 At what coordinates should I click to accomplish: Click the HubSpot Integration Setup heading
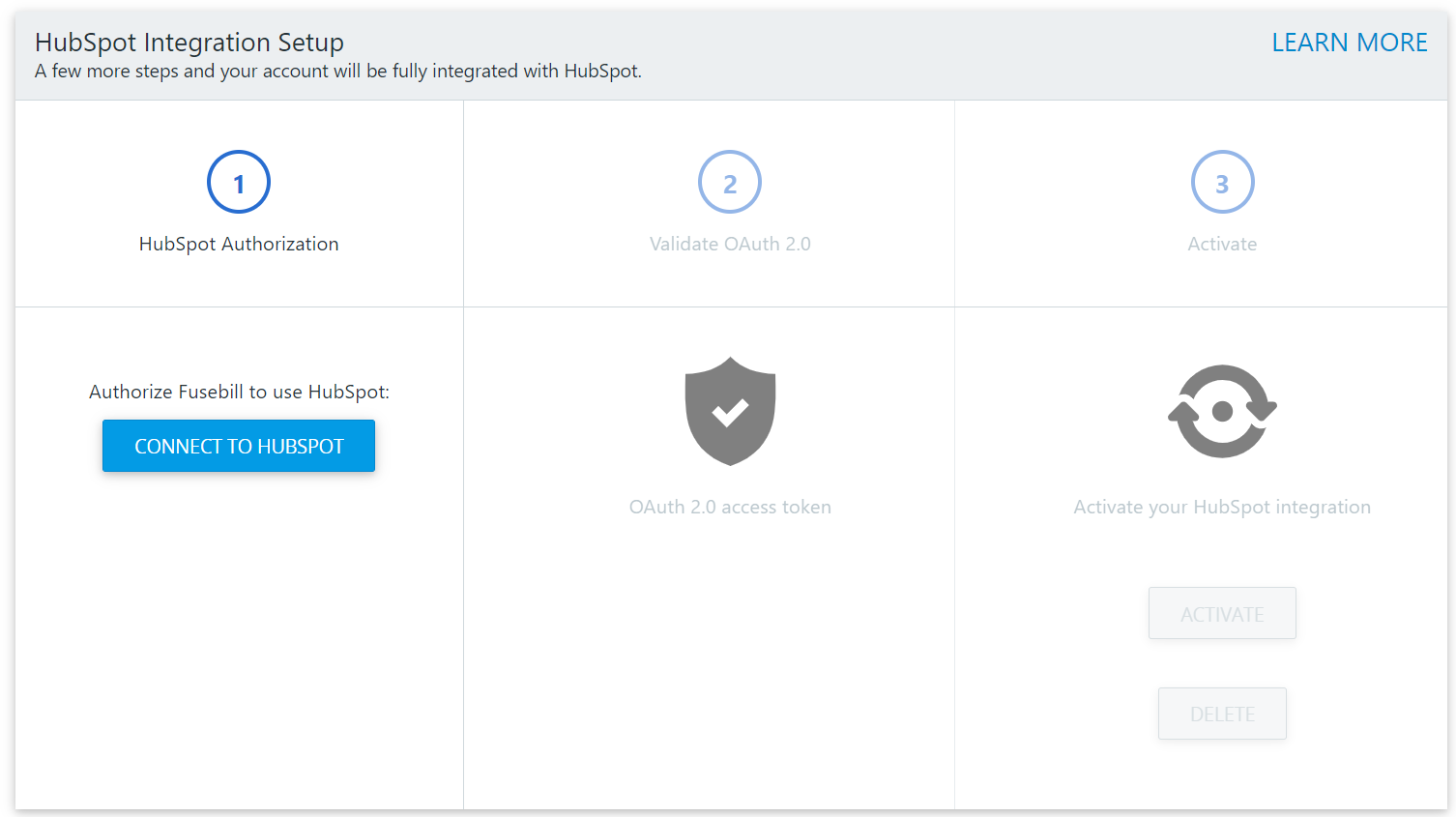[x=189, y=43]
